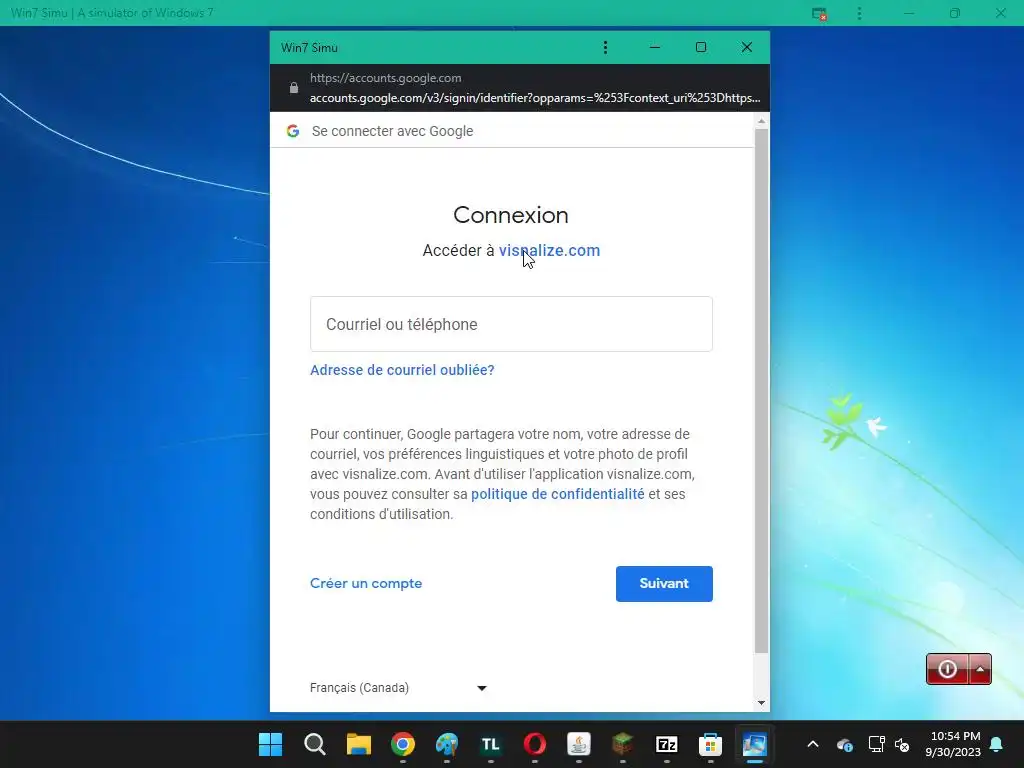
Task: Click the scrollbar down arrow
Action: point(761,703)
